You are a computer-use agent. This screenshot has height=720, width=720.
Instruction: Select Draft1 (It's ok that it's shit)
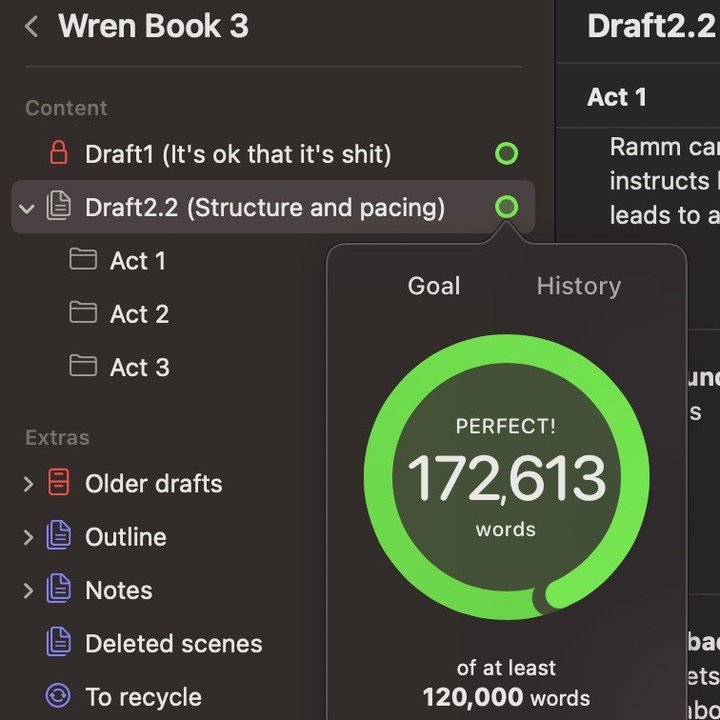tap(273, 154)
